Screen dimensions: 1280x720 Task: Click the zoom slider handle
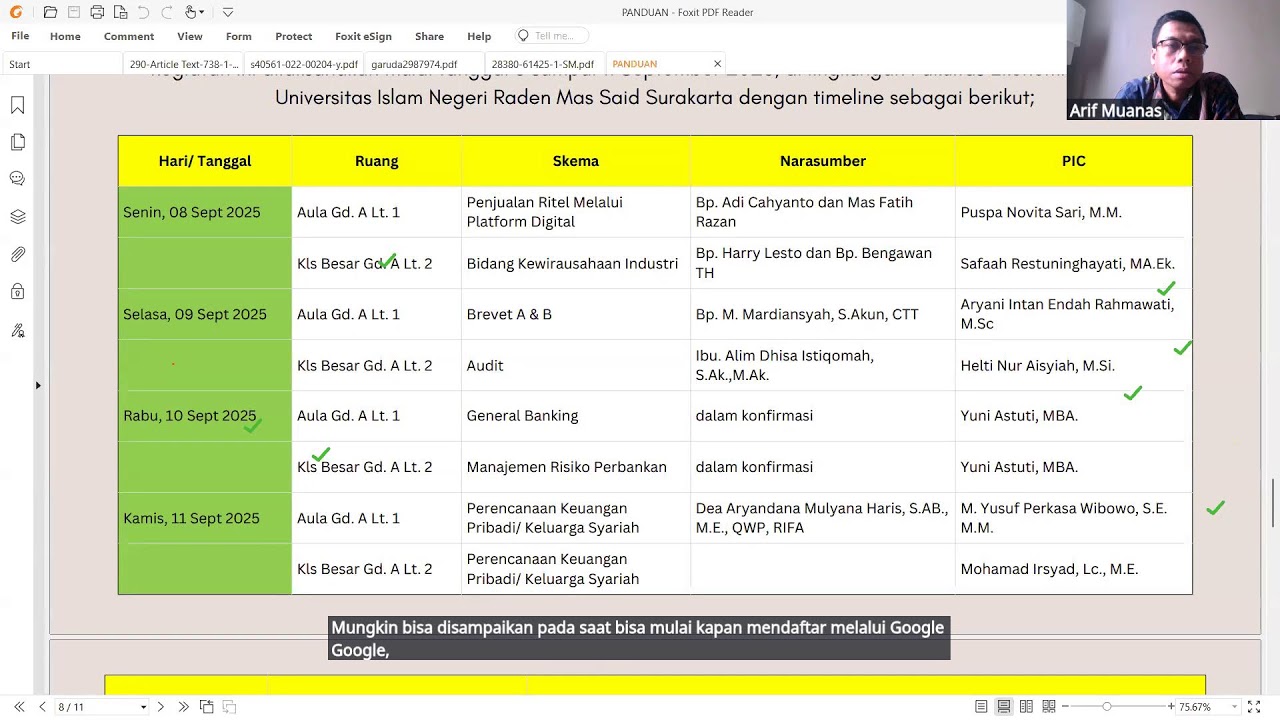[1106, 707]
